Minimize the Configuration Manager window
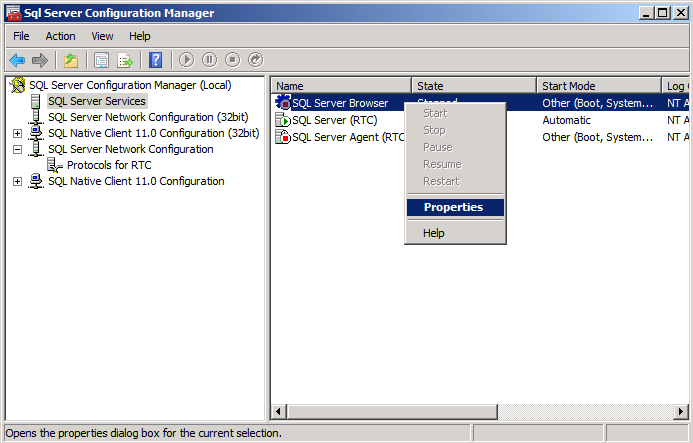 coord(647,13)
